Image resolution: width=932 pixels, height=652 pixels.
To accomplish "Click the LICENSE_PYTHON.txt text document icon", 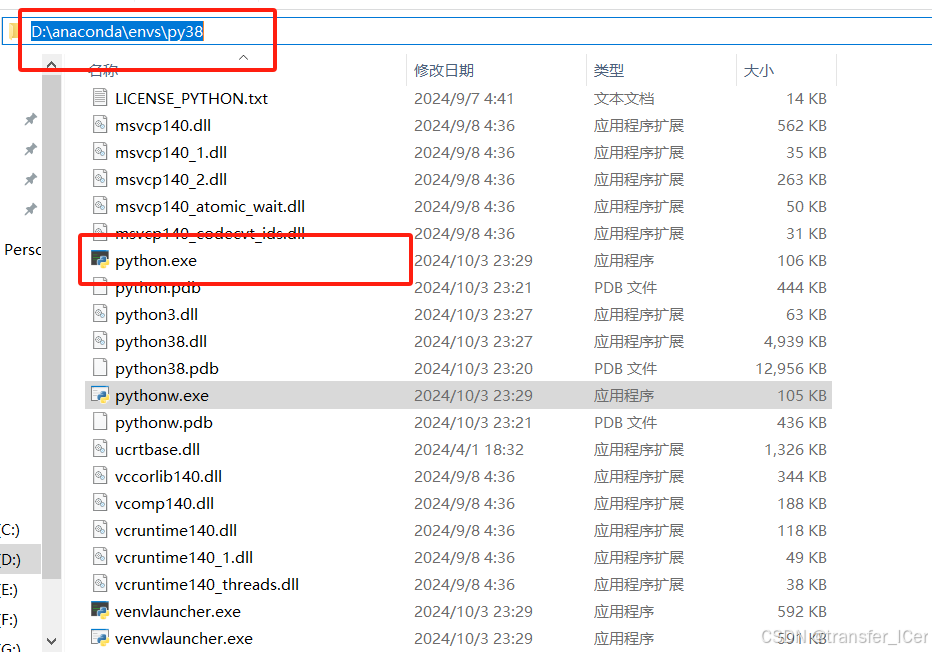I will [100, 98].
